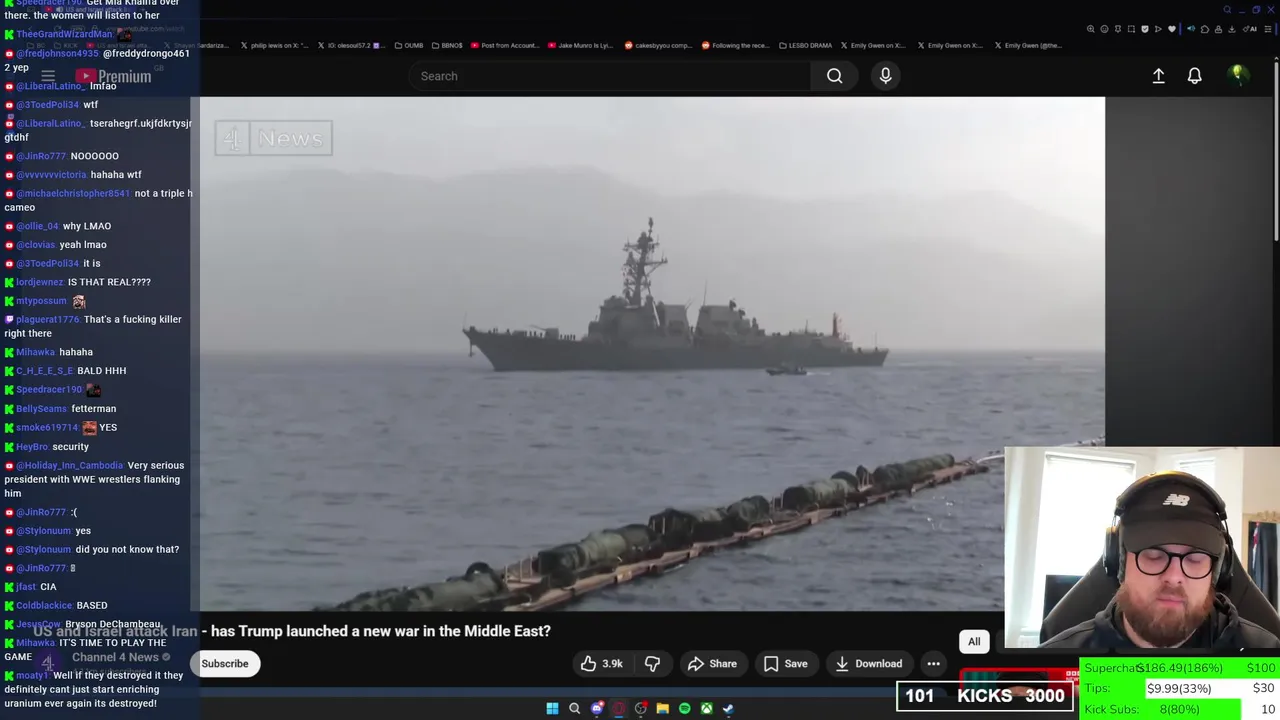Click chat username lordjewnez
This screenshot has width=1280, height=720.
[x=39, y=282]
